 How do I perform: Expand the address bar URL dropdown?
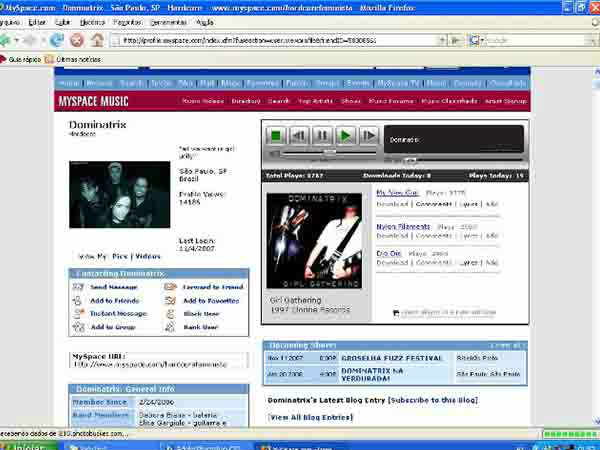pyautogui.click(x=443, y=40)
